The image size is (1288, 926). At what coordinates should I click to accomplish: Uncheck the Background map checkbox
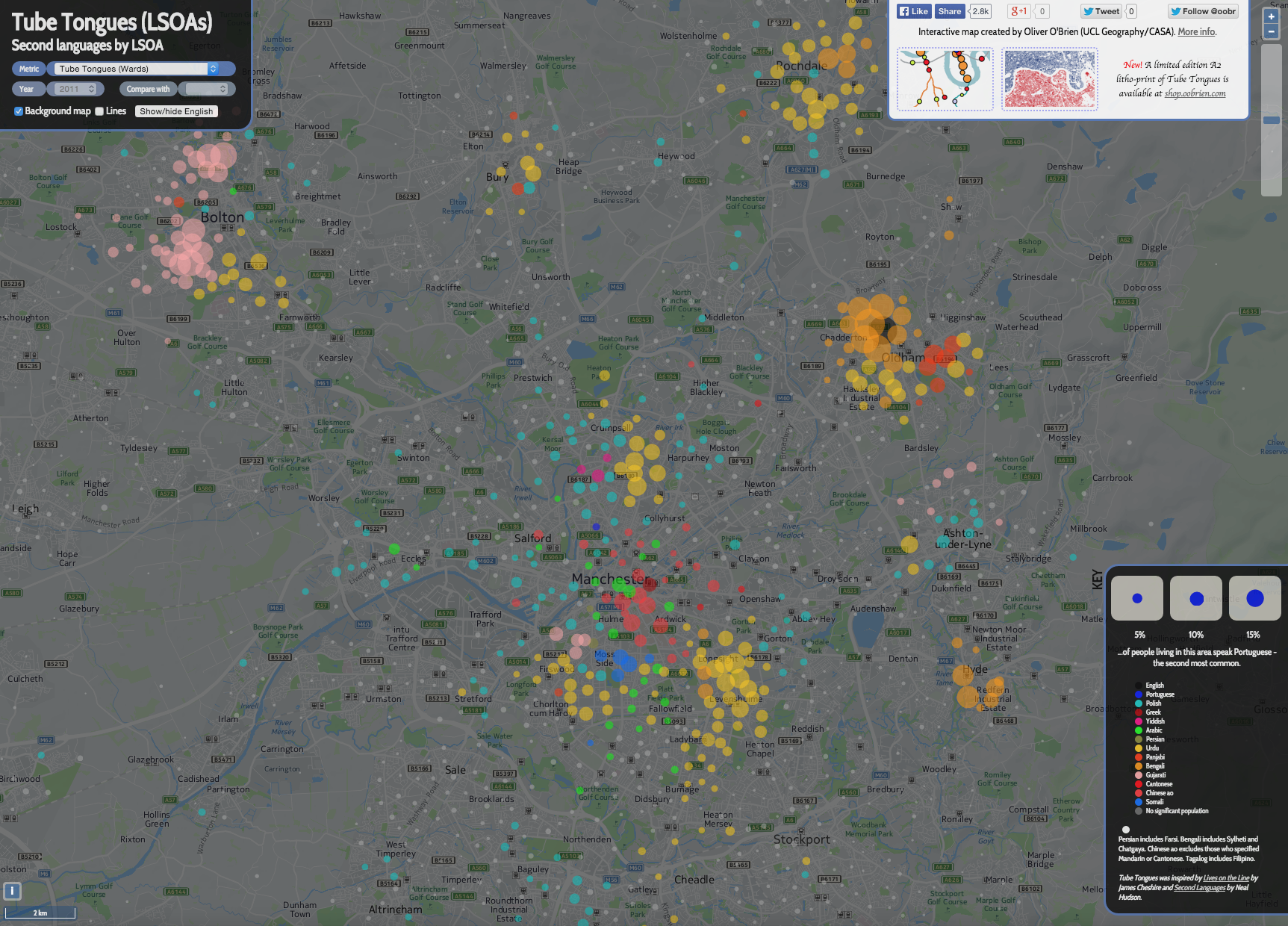pyautogui.click(x=19, y=111)
